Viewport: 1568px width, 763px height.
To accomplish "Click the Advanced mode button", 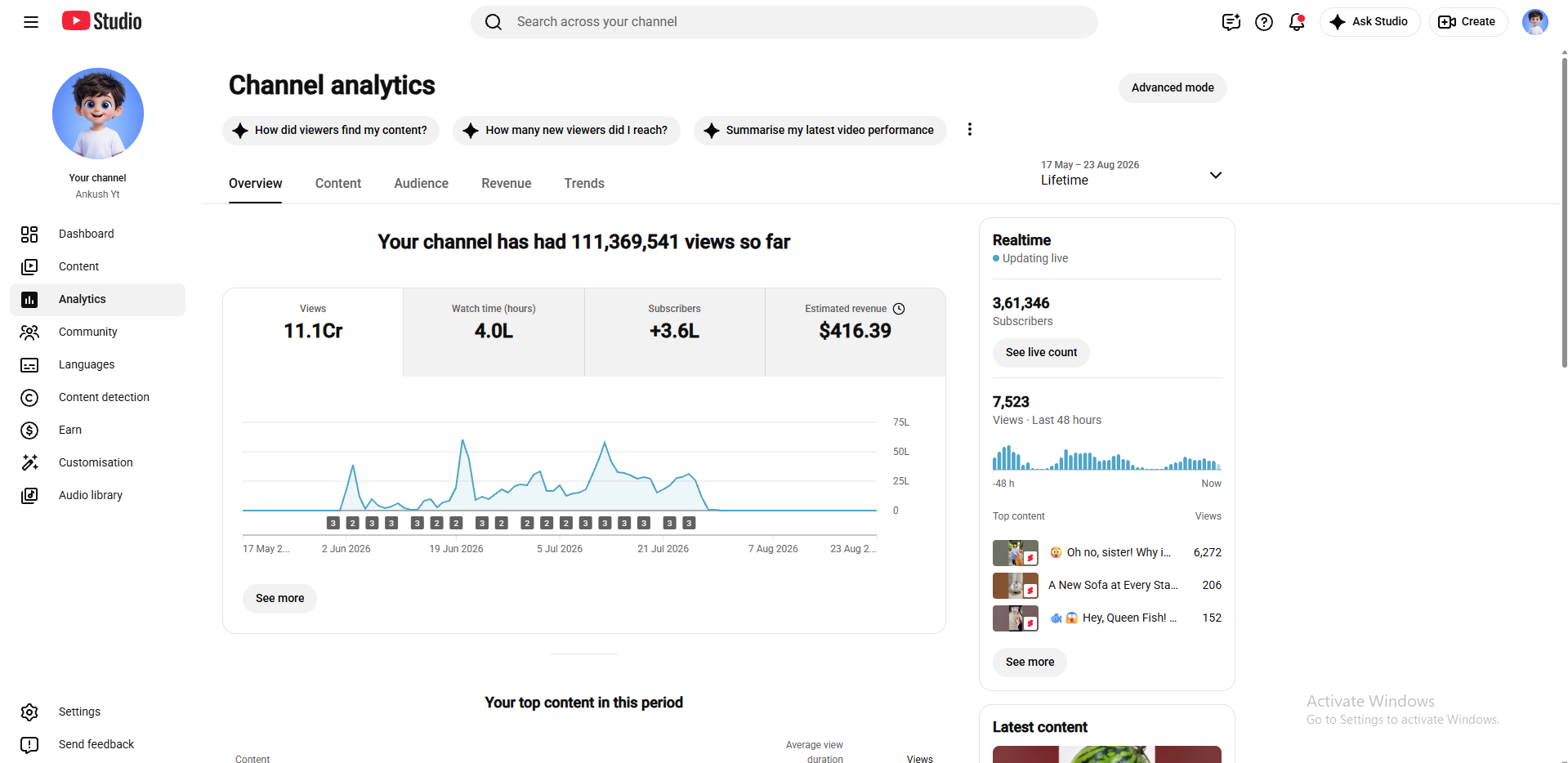I will (1173, 88).
